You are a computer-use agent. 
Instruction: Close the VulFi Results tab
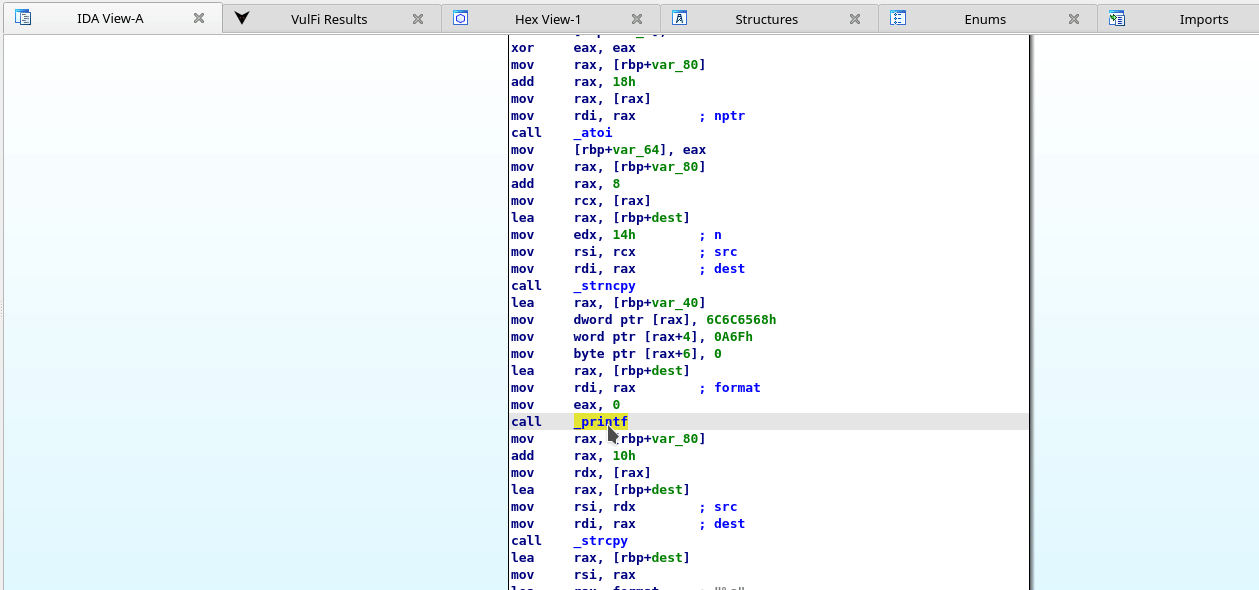(418, 19)
